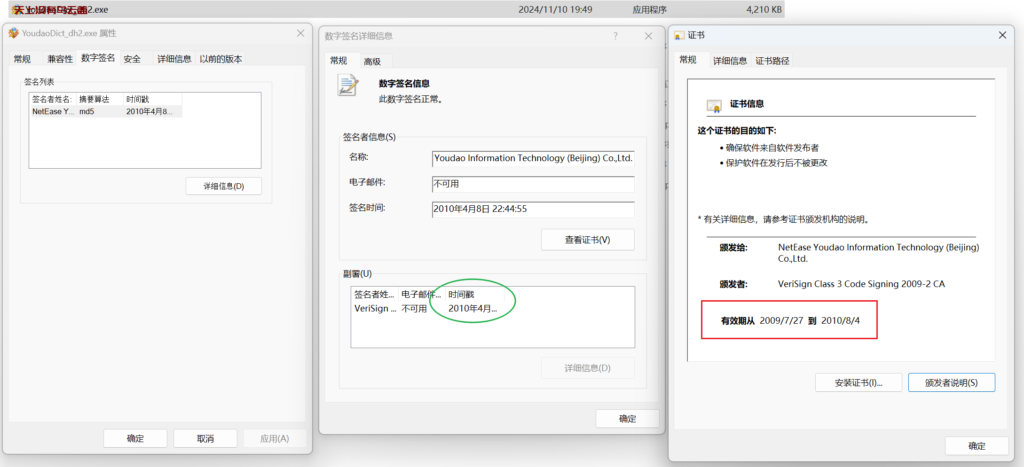Click the 签名时间 field showing 2010年4月8日
Viewport: 1024px width, 467px height.
(x=533, y=210)
